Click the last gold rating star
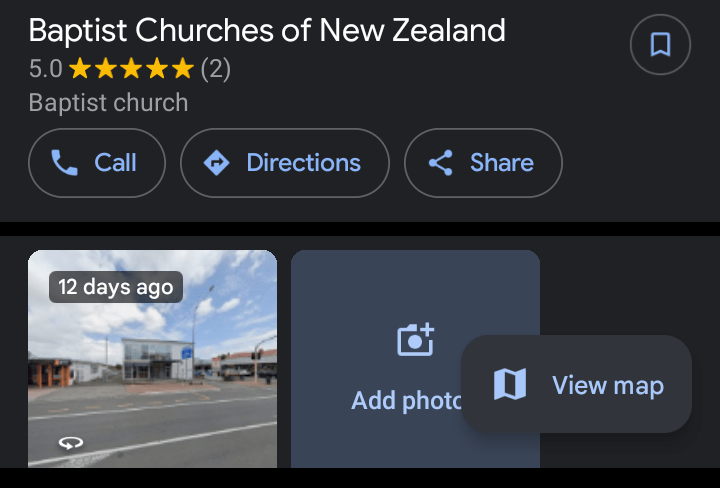The image size is (720, 488). point(182,69)
